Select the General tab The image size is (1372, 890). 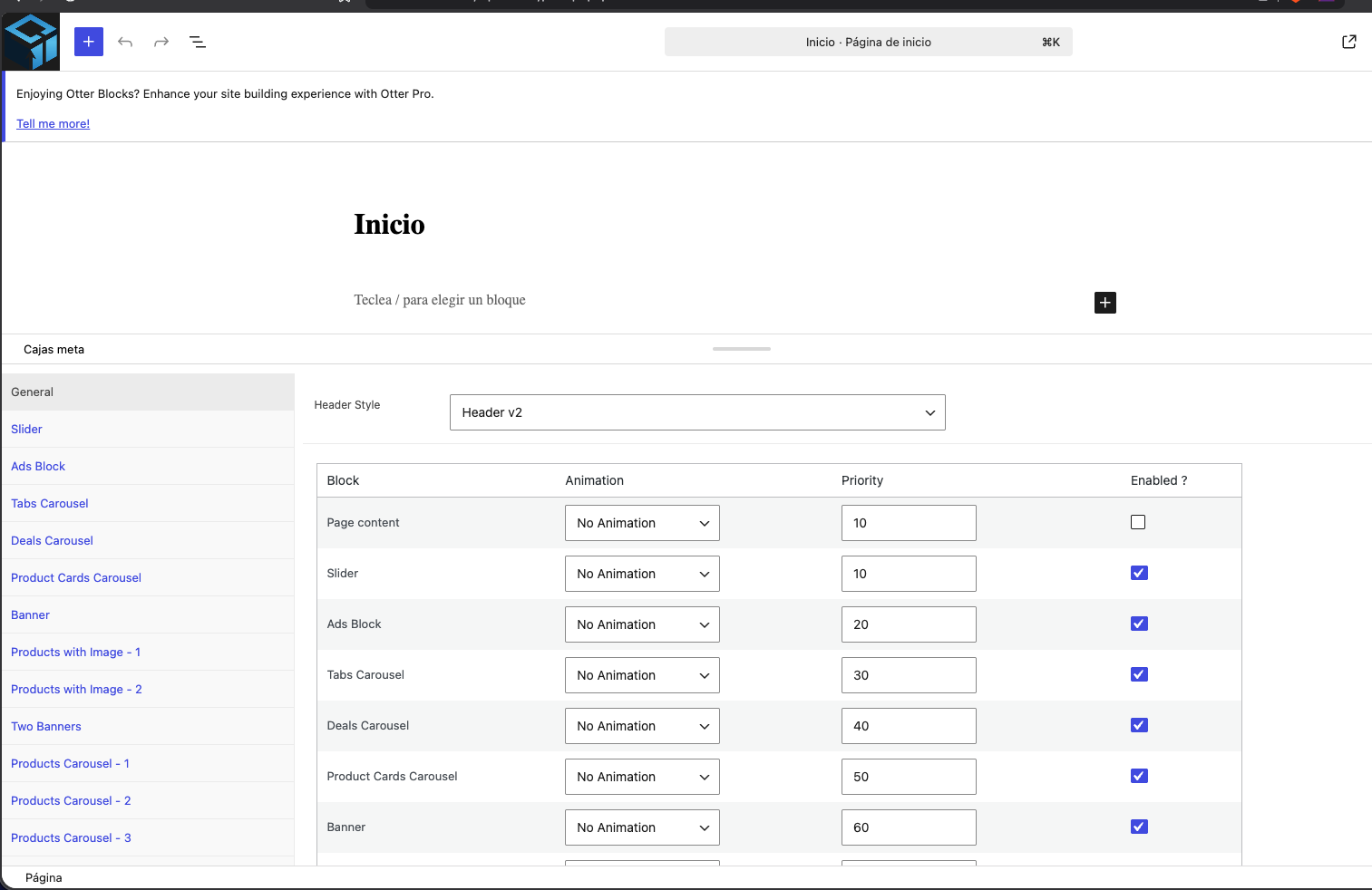(x=148, y=392)
